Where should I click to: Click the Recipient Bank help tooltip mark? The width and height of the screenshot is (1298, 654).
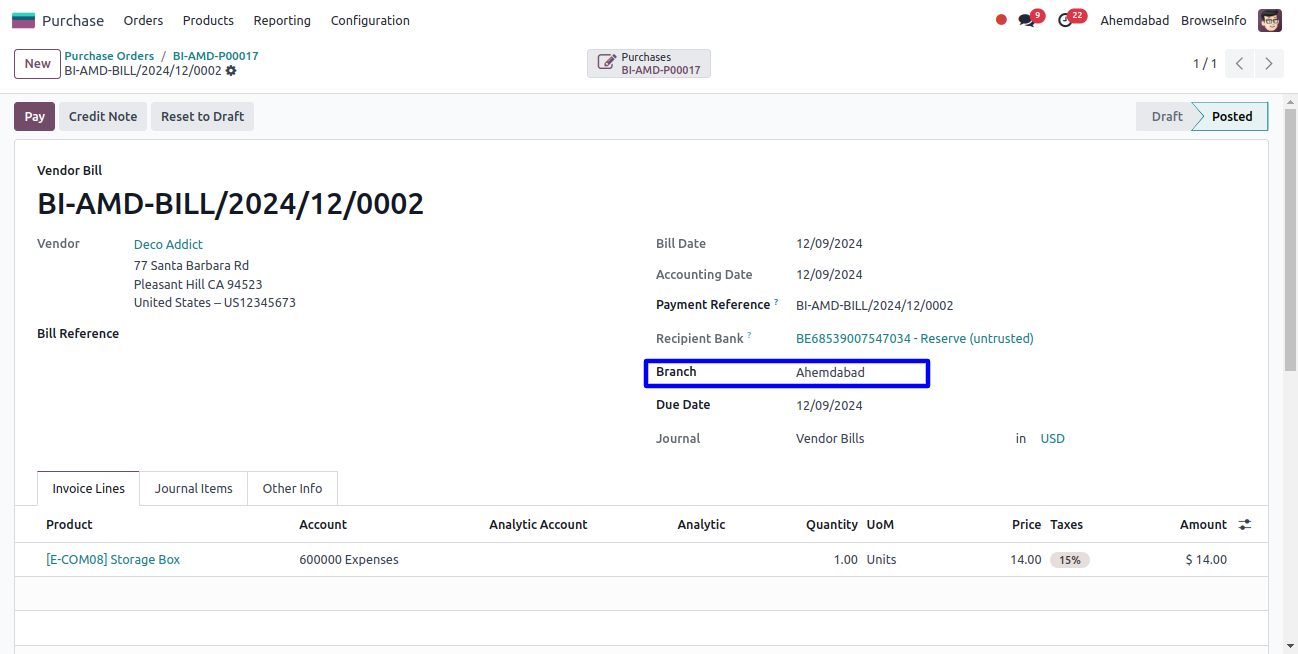coord(749,336)
